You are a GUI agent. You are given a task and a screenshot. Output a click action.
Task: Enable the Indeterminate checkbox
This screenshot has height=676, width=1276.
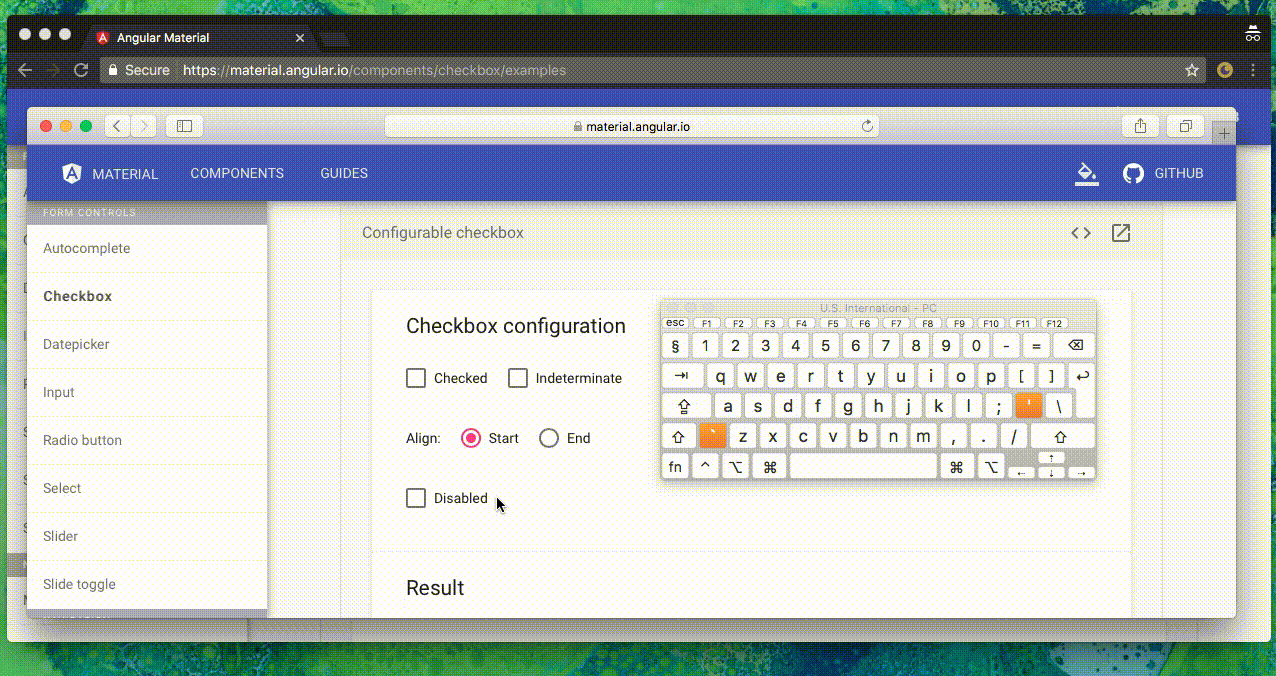click(518, 378)
